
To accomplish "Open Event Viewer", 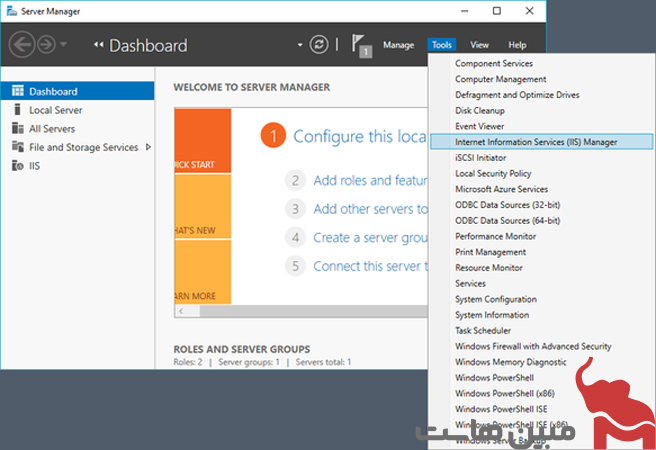I will 479,126.
